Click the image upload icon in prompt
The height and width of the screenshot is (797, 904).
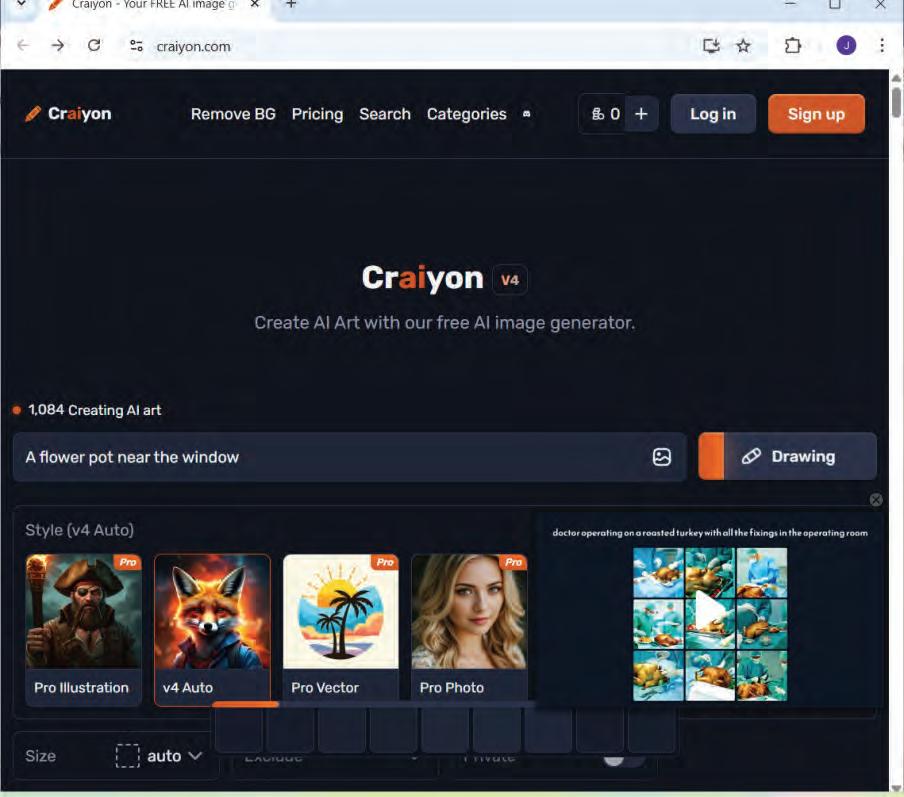point(661,457)
